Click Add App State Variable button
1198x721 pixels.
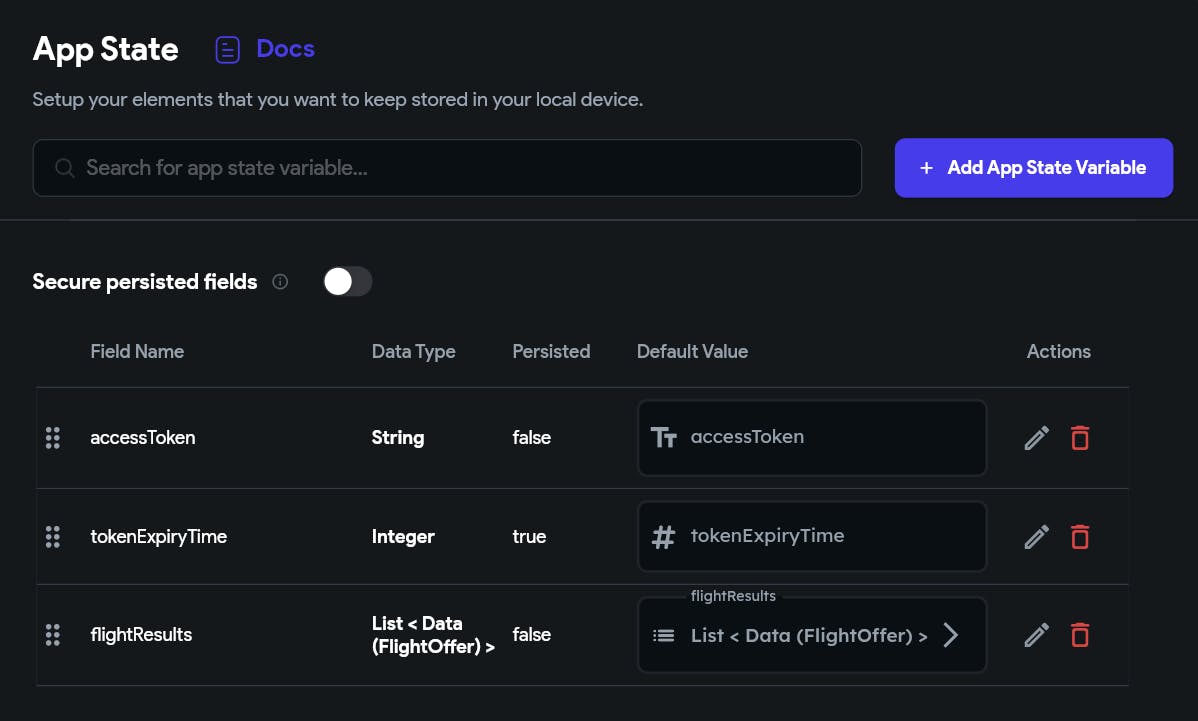pyautogui.click(x=1033, y=168)
